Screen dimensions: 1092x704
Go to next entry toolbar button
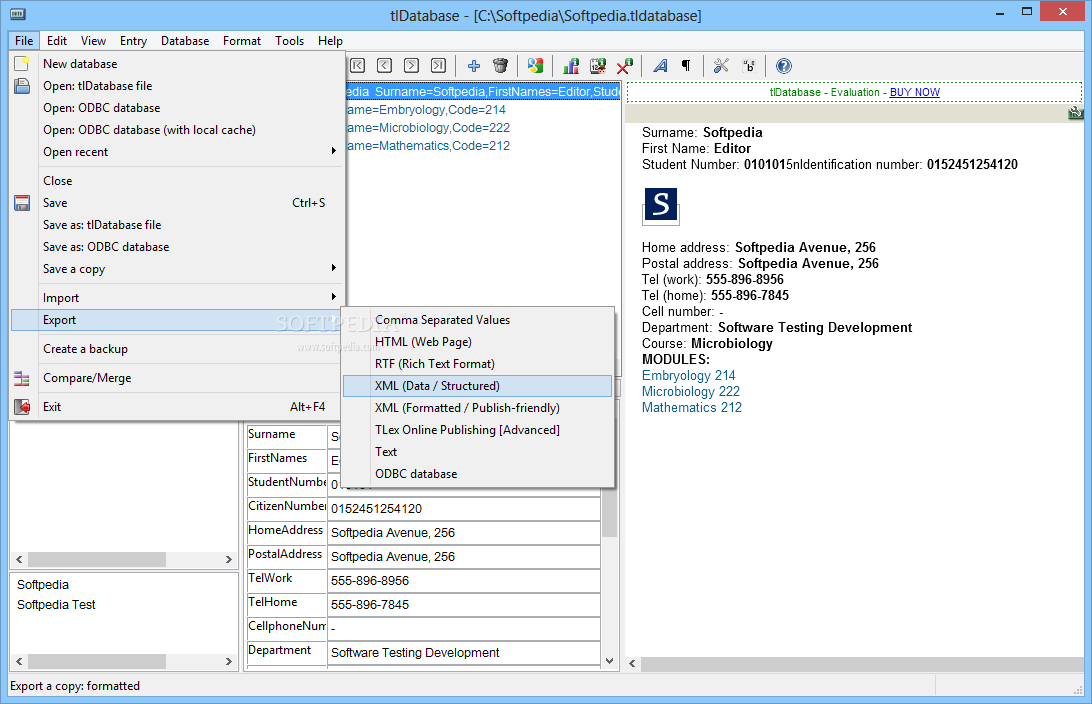tap(411, 66)
